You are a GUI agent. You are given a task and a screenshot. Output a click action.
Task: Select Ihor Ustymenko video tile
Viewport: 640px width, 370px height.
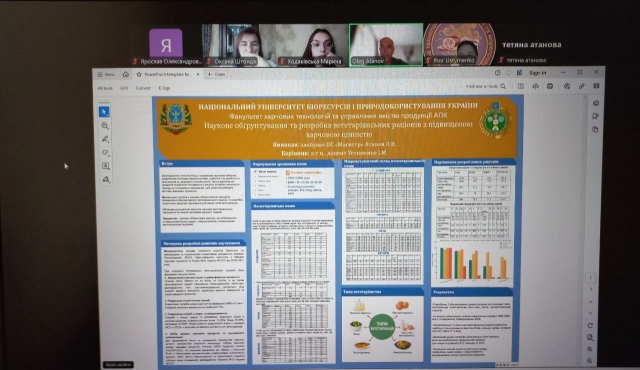(460, 44)
